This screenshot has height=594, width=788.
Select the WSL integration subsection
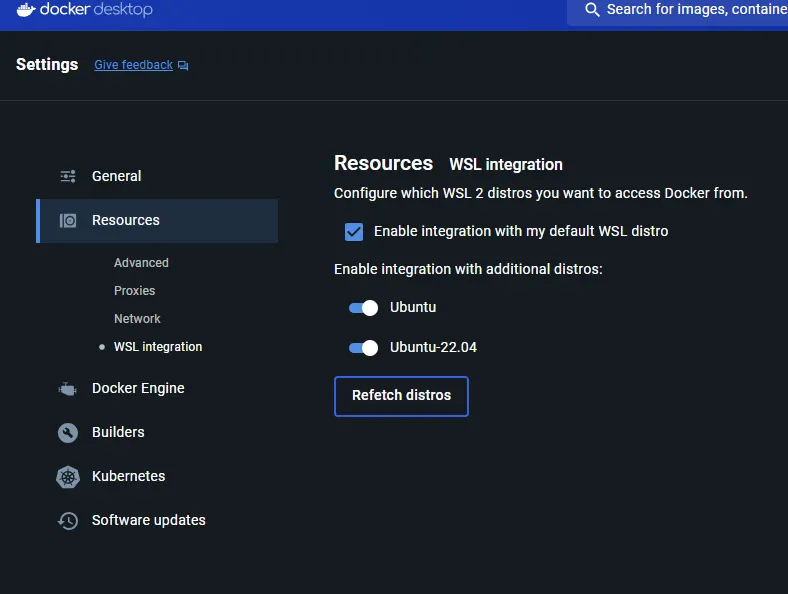(158, 347)
